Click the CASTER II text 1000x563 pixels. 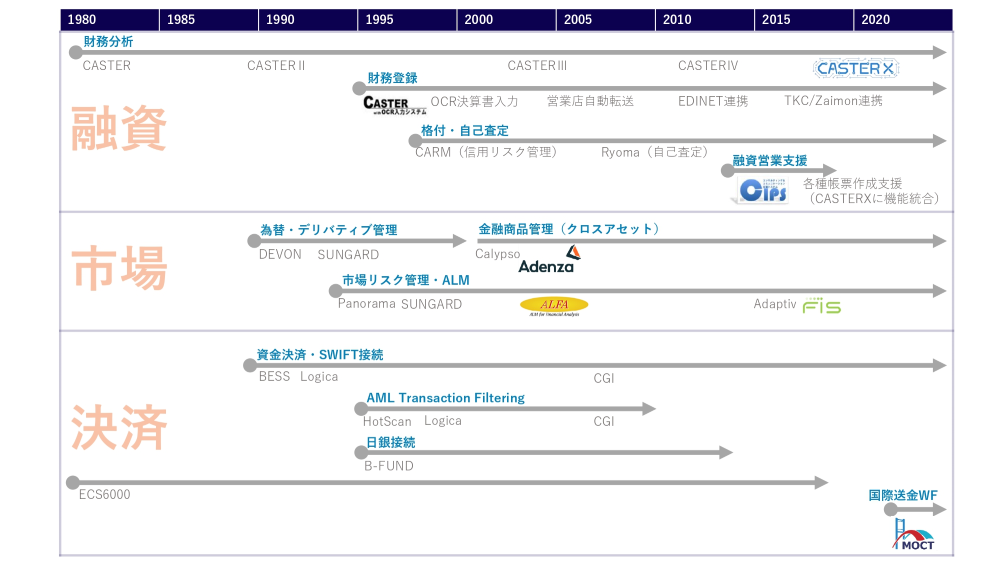(276, 66)
